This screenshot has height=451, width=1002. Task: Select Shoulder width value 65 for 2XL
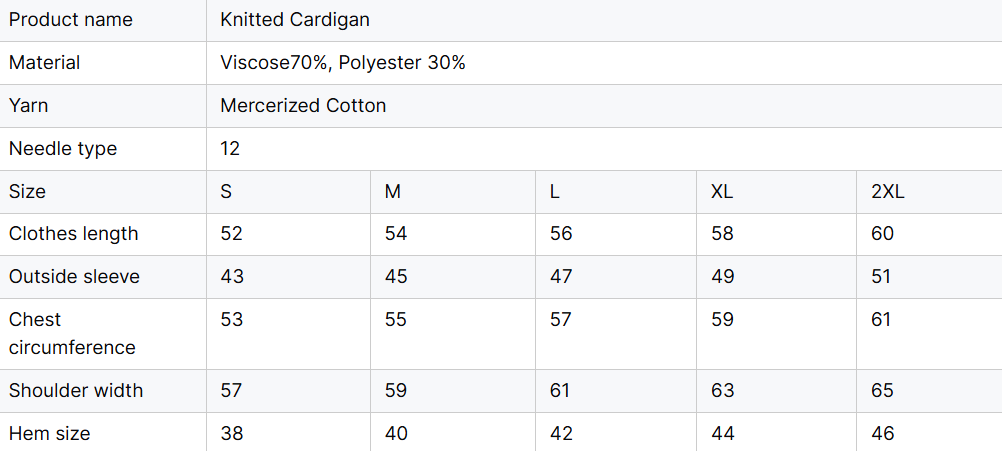point(882,391)
